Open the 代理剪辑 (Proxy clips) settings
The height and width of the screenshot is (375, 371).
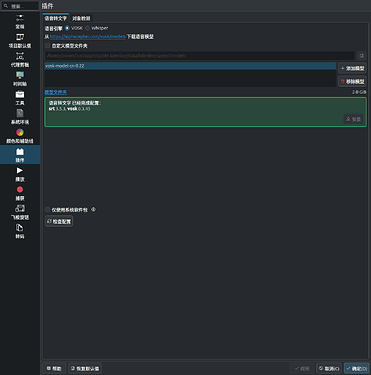click(x=20, y=60)
